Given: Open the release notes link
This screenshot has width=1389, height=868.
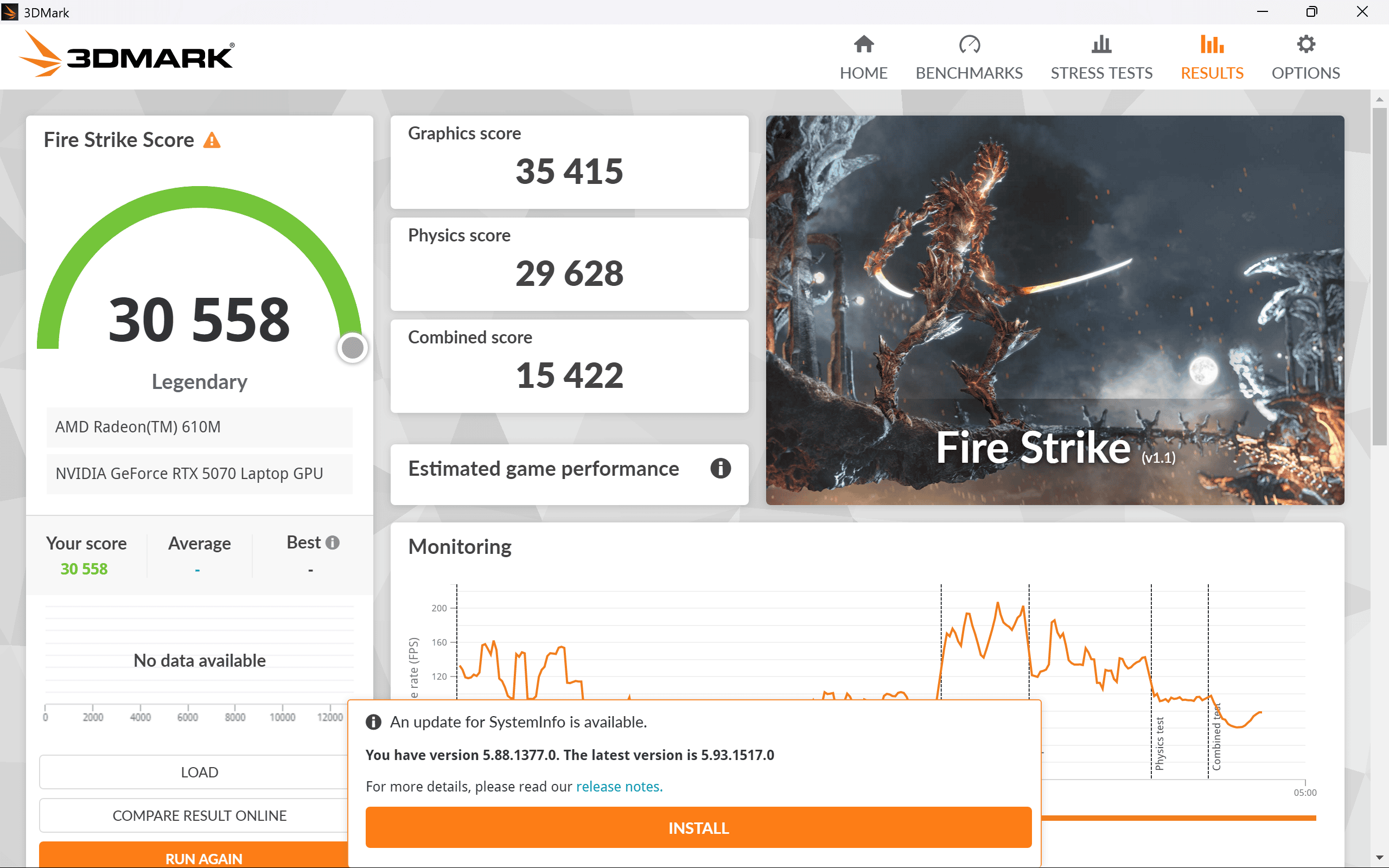Looking at the screenshot, I should pos(619,787).
